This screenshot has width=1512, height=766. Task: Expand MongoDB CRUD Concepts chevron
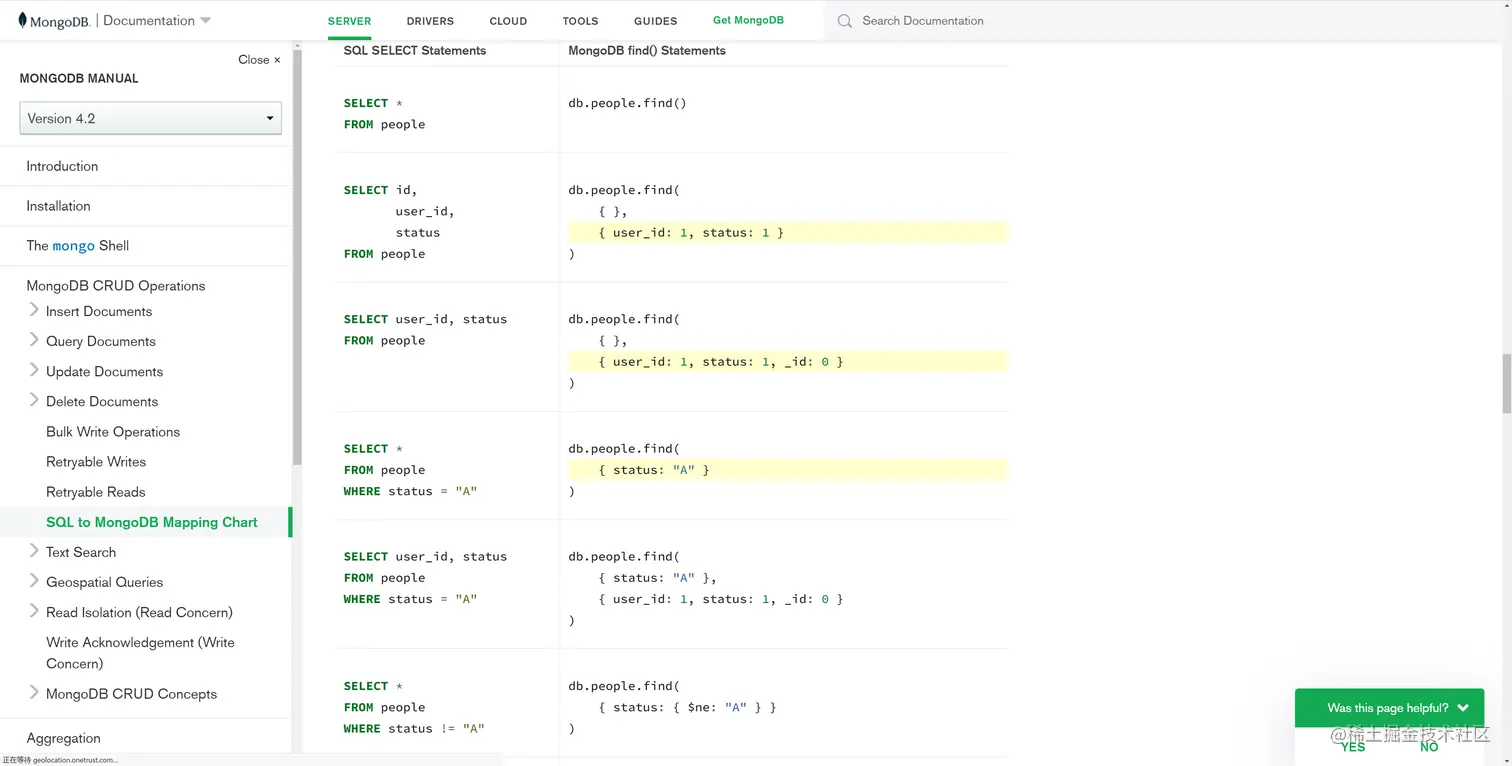[x=34, y=693]
